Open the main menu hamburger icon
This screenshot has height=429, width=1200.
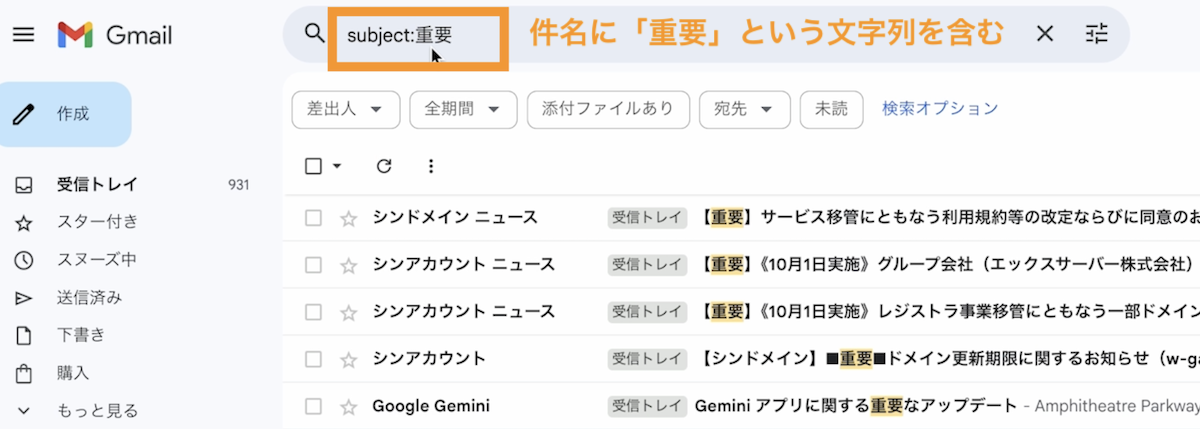[23, 36]
